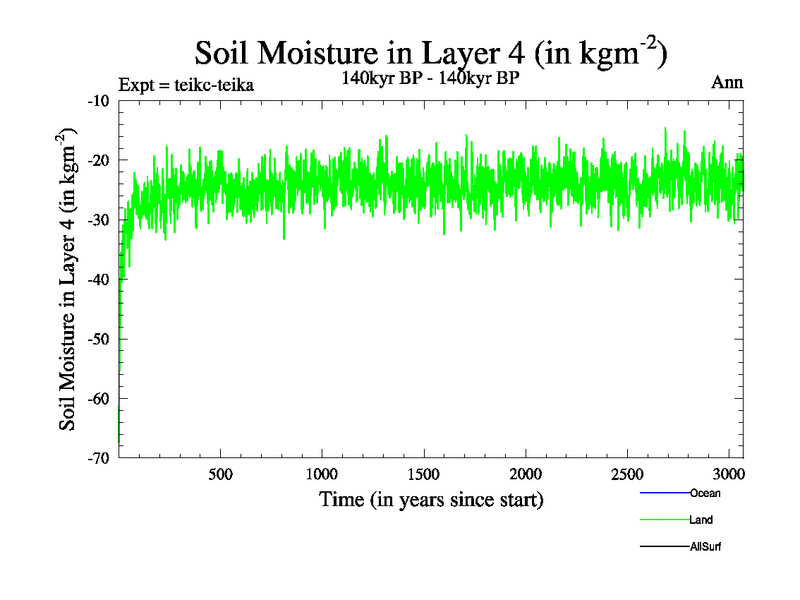Click the 500 tick label on x-axis
Viewport: 800px width, 600px height.
tap(221, 474)
